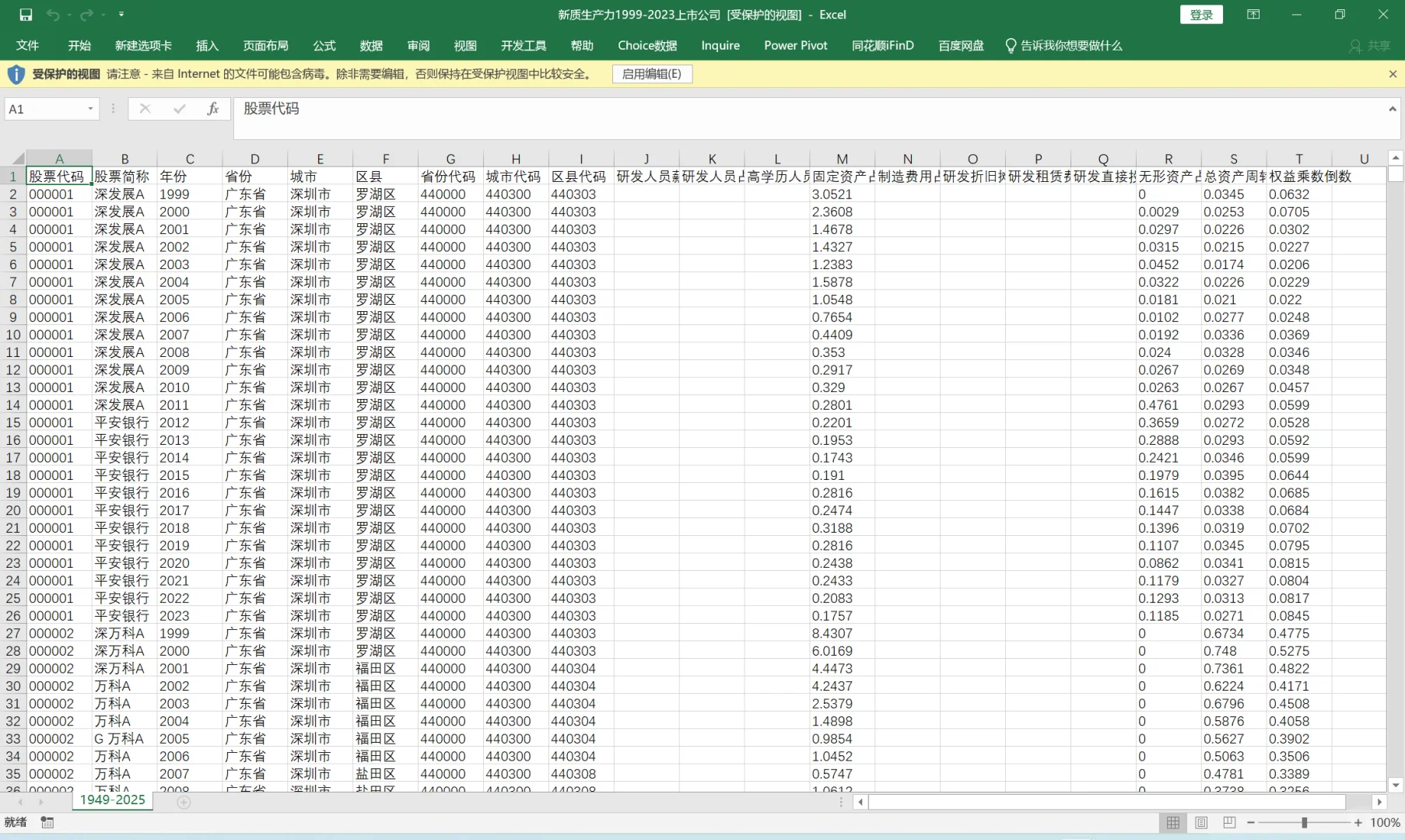The height and width of the screenshot is (840, 1405).
Task: Select the 审阅 ribbon tab
Action: (x=419, y=45)
